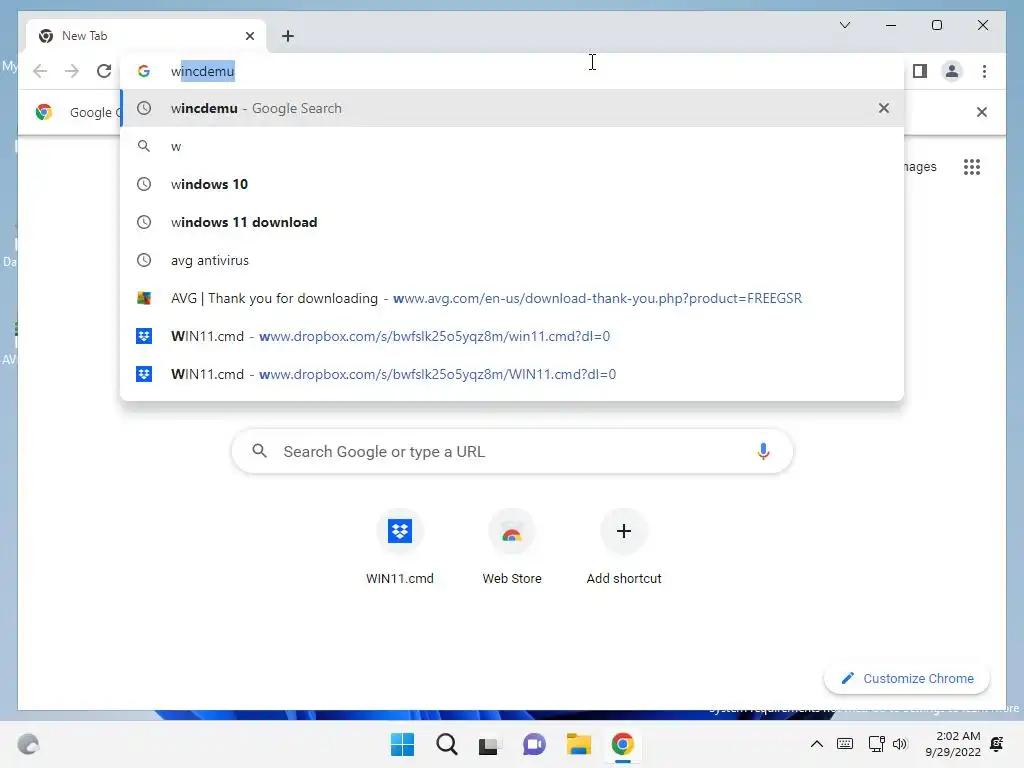Screen dimensions: 1024x768
Task: Go back using the back arrow
Action: pos(40,71)
